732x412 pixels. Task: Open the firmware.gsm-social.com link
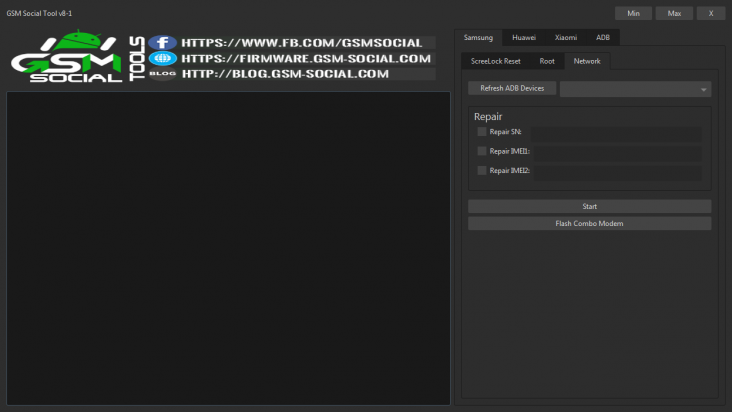pyautogui.click(x=306, y=58)
